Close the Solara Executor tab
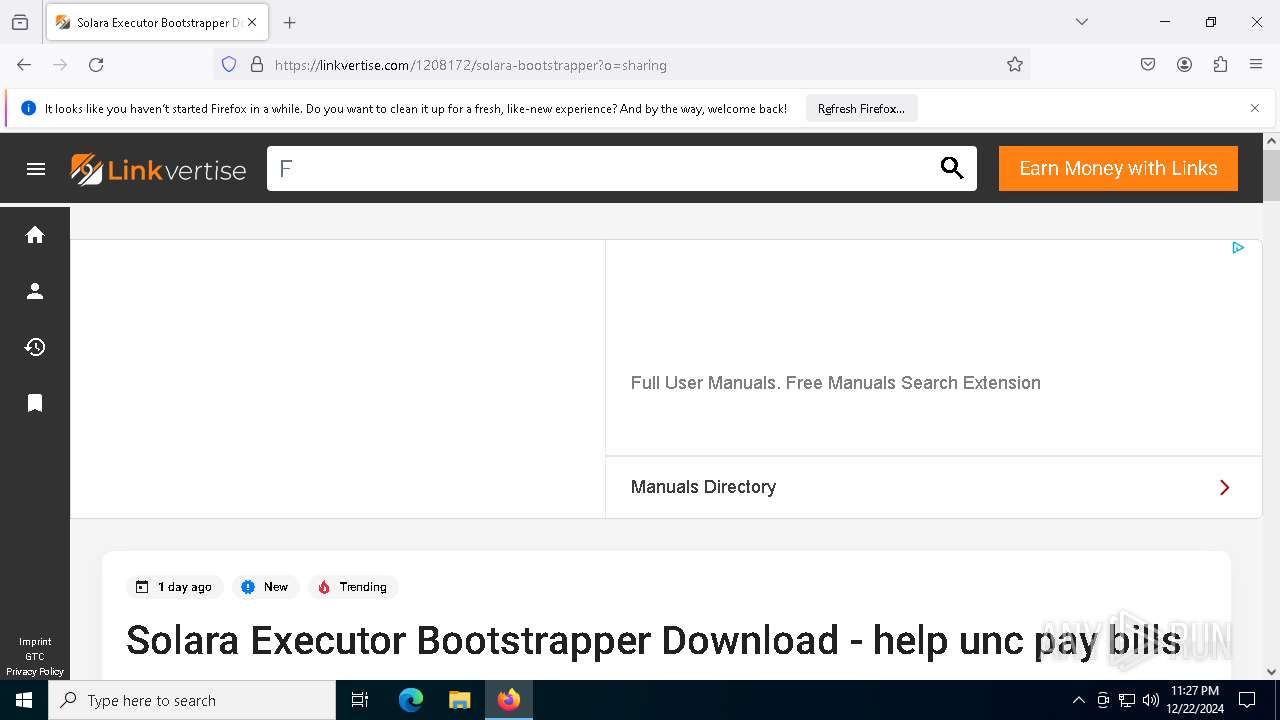This screenshot has width=1280, height=720. (x=252, y=22)
